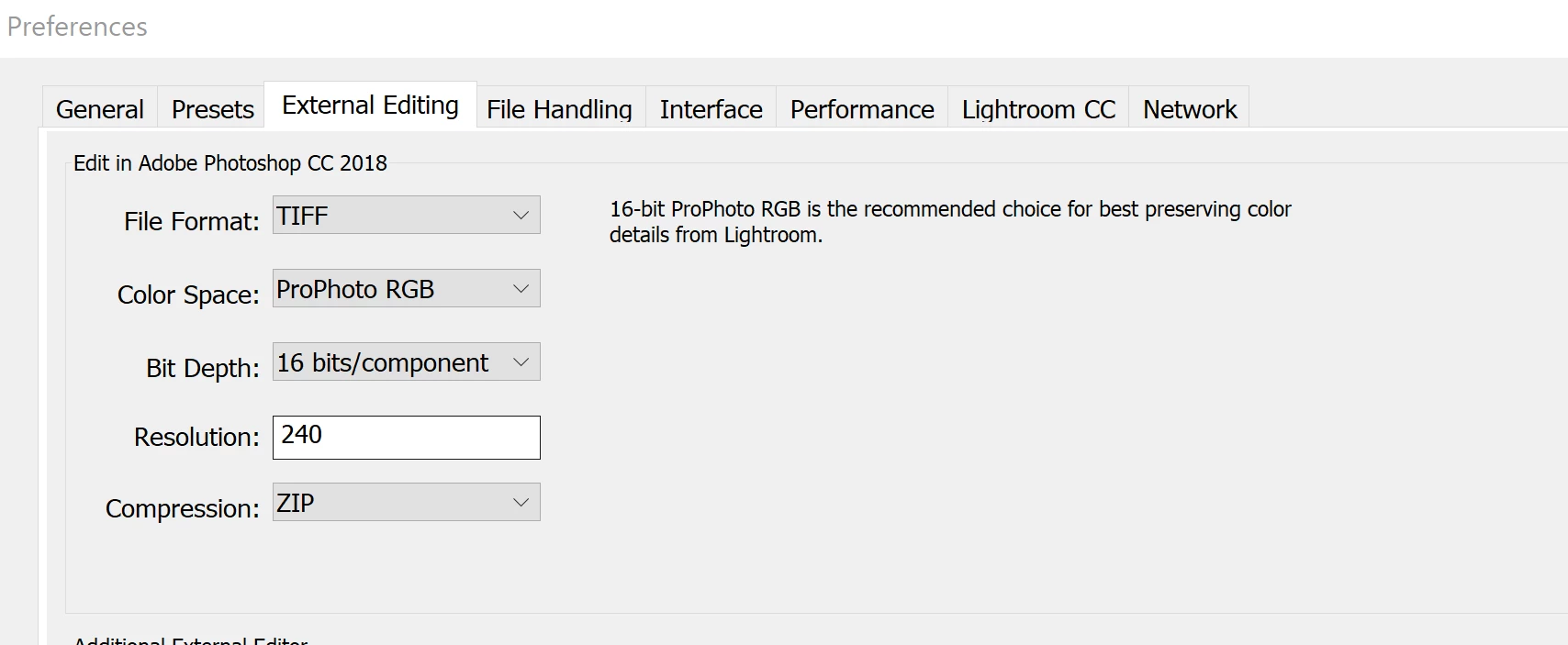Switch to the General tab

[100, 109]
